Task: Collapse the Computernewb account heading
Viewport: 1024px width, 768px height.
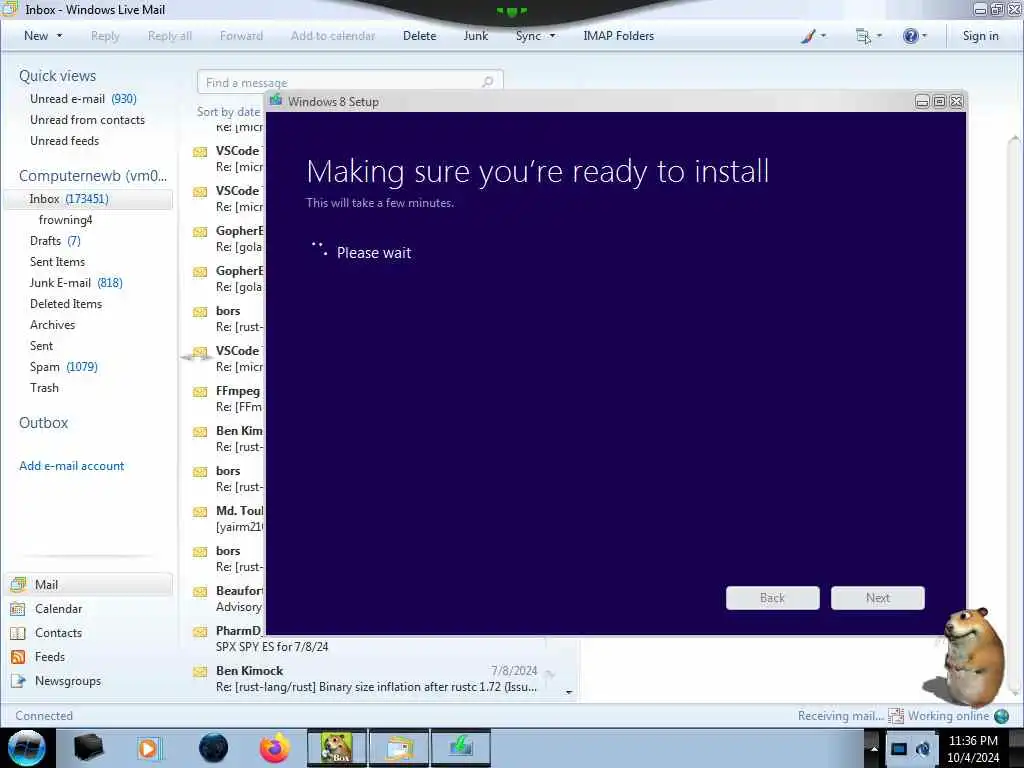Action: (x=93, y=176)
